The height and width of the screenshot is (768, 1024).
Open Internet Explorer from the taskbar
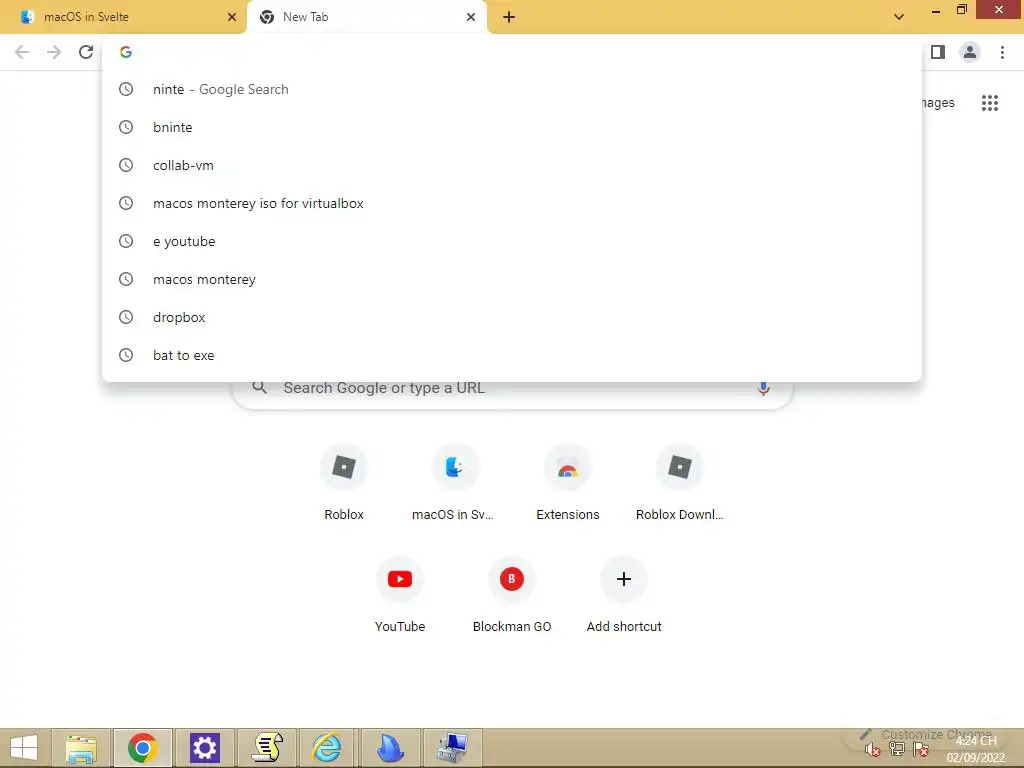click(327, 748)
